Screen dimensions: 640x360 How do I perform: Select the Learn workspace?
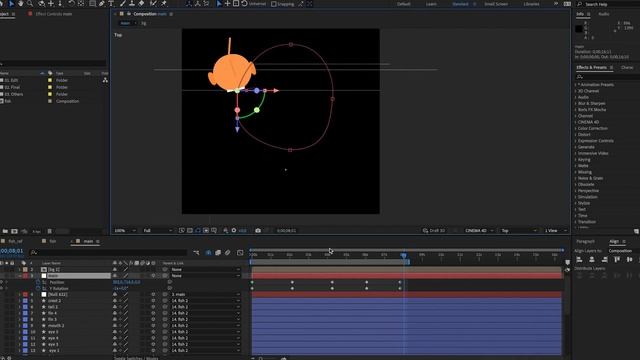[x=431, y=4]
